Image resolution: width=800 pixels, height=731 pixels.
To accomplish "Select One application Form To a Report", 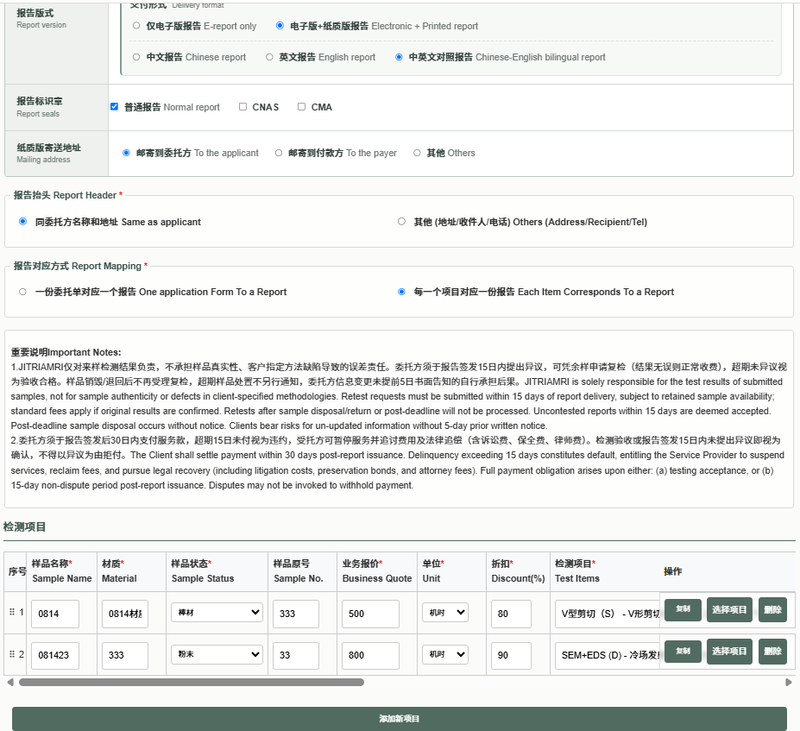I will coord(22,292).
